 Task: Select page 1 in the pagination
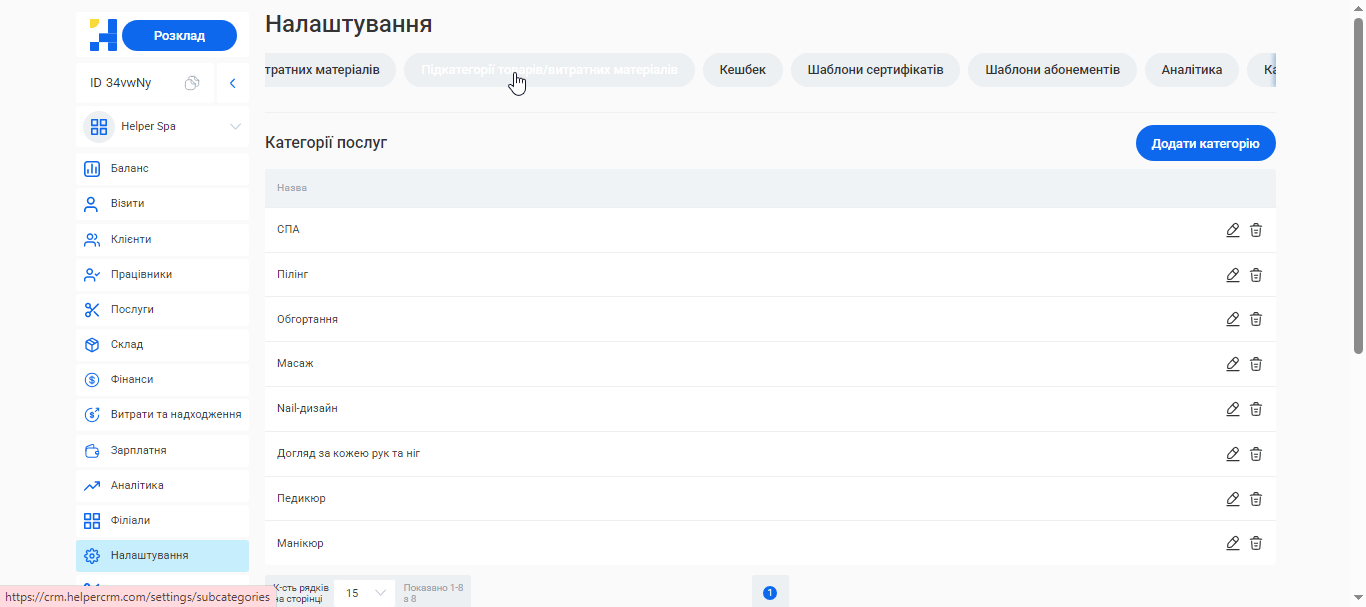[770, 591]
